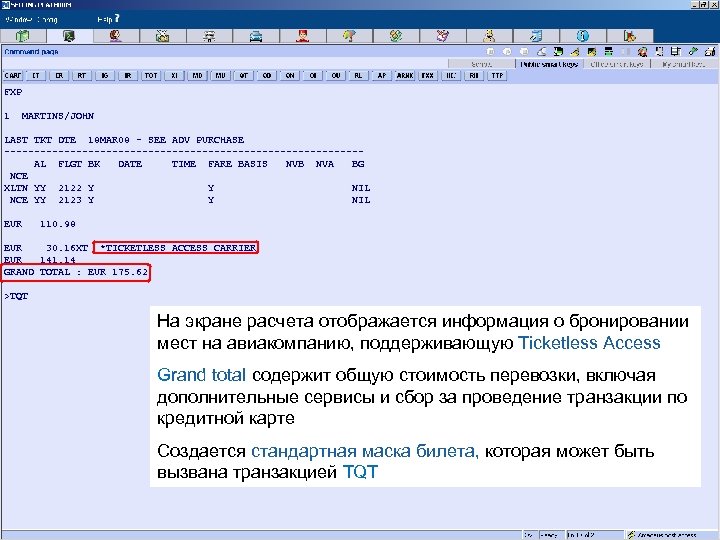
Task: Open the scroll document module icon
Action: click(x=536, y=36)
